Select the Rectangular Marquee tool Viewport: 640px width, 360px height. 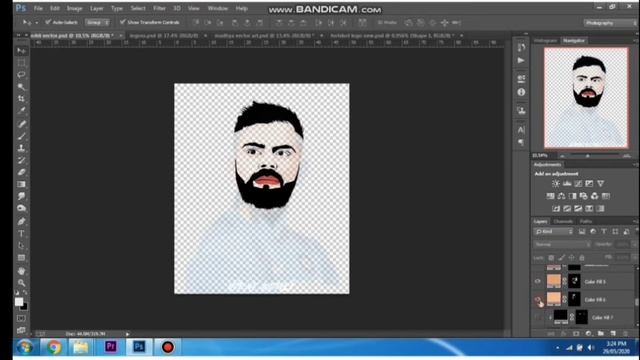tap(21, 62)
